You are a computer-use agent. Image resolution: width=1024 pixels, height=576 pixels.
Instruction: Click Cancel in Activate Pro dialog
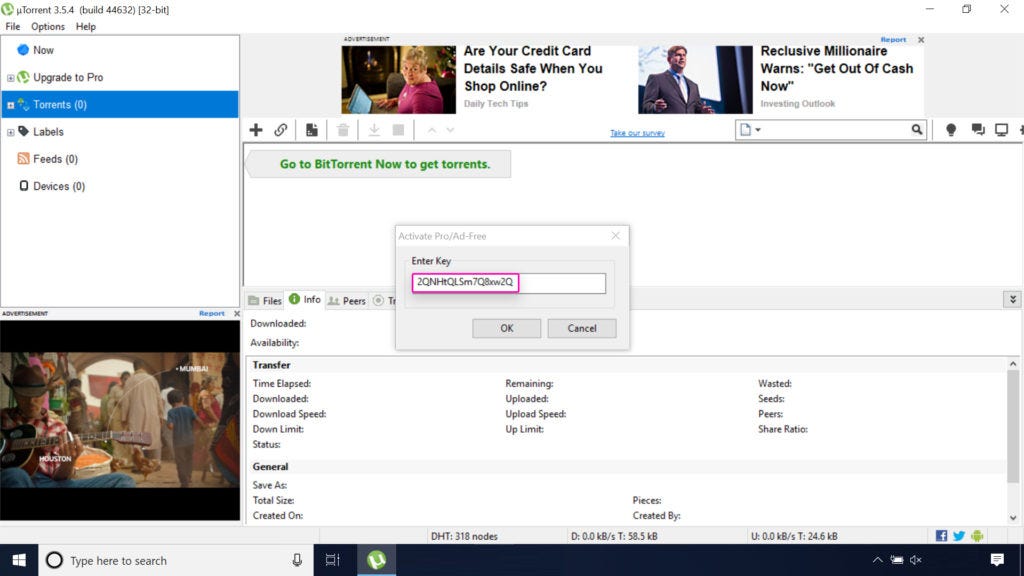click(581, 328)
